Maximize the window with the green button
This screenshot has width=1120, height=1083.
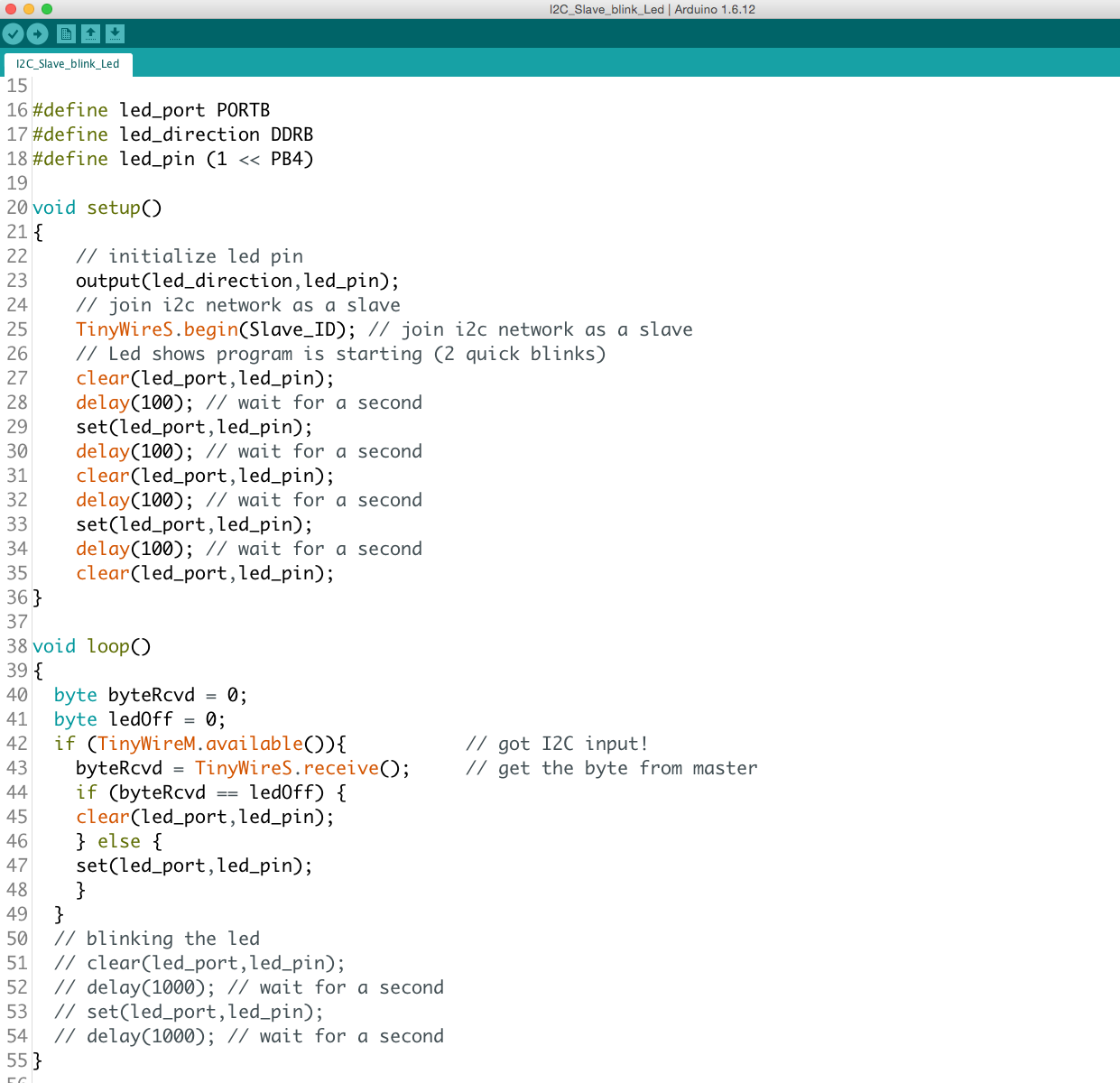(x=47, y=9)
